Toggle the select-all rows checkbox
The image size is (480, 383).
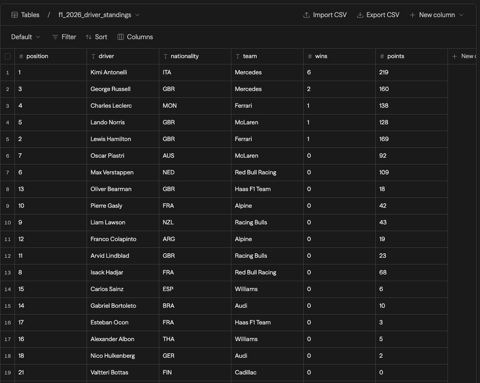(x=7, y=56)
